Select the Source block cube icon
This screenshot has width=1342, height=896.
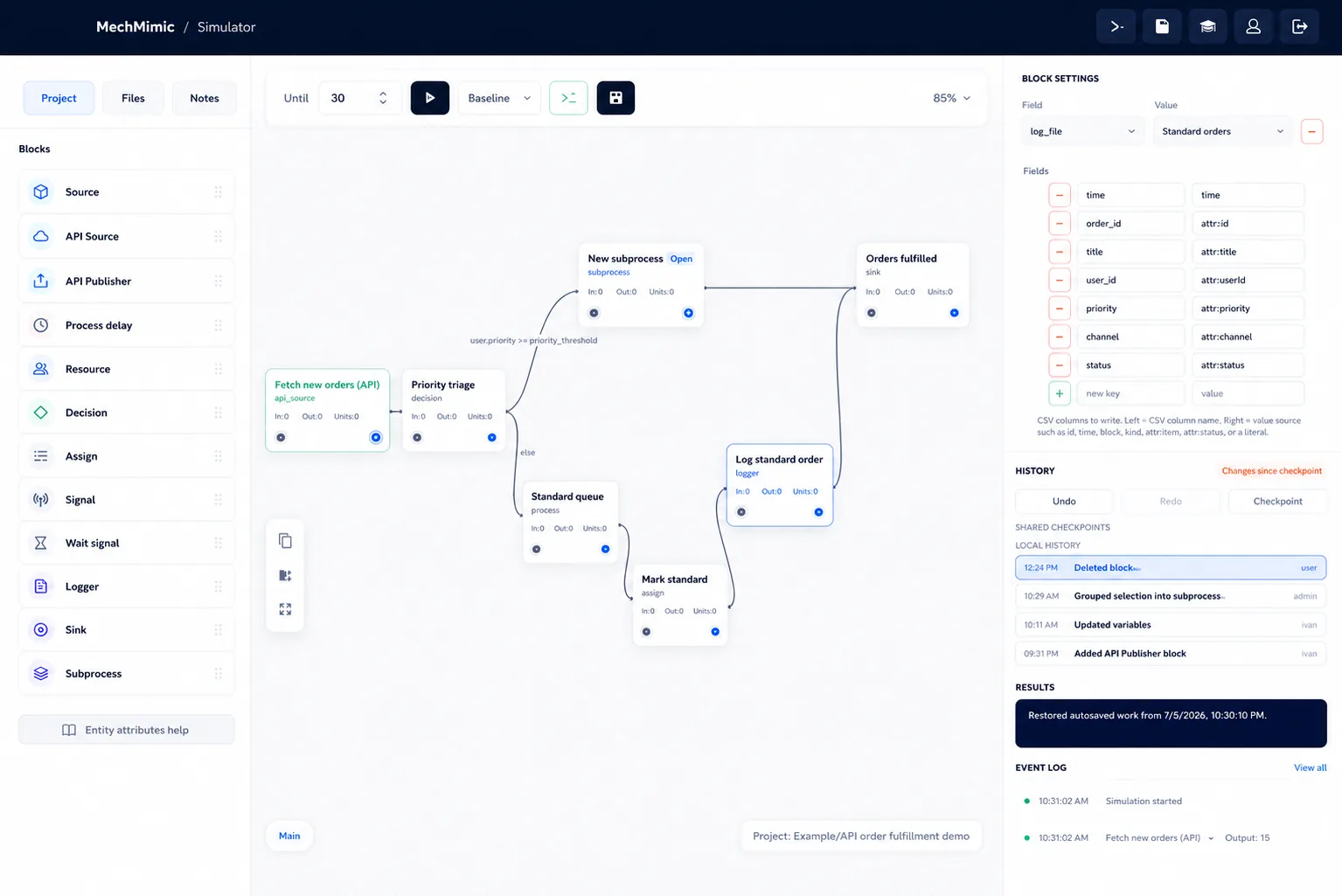pyautogui.click(x=41, y=192)
